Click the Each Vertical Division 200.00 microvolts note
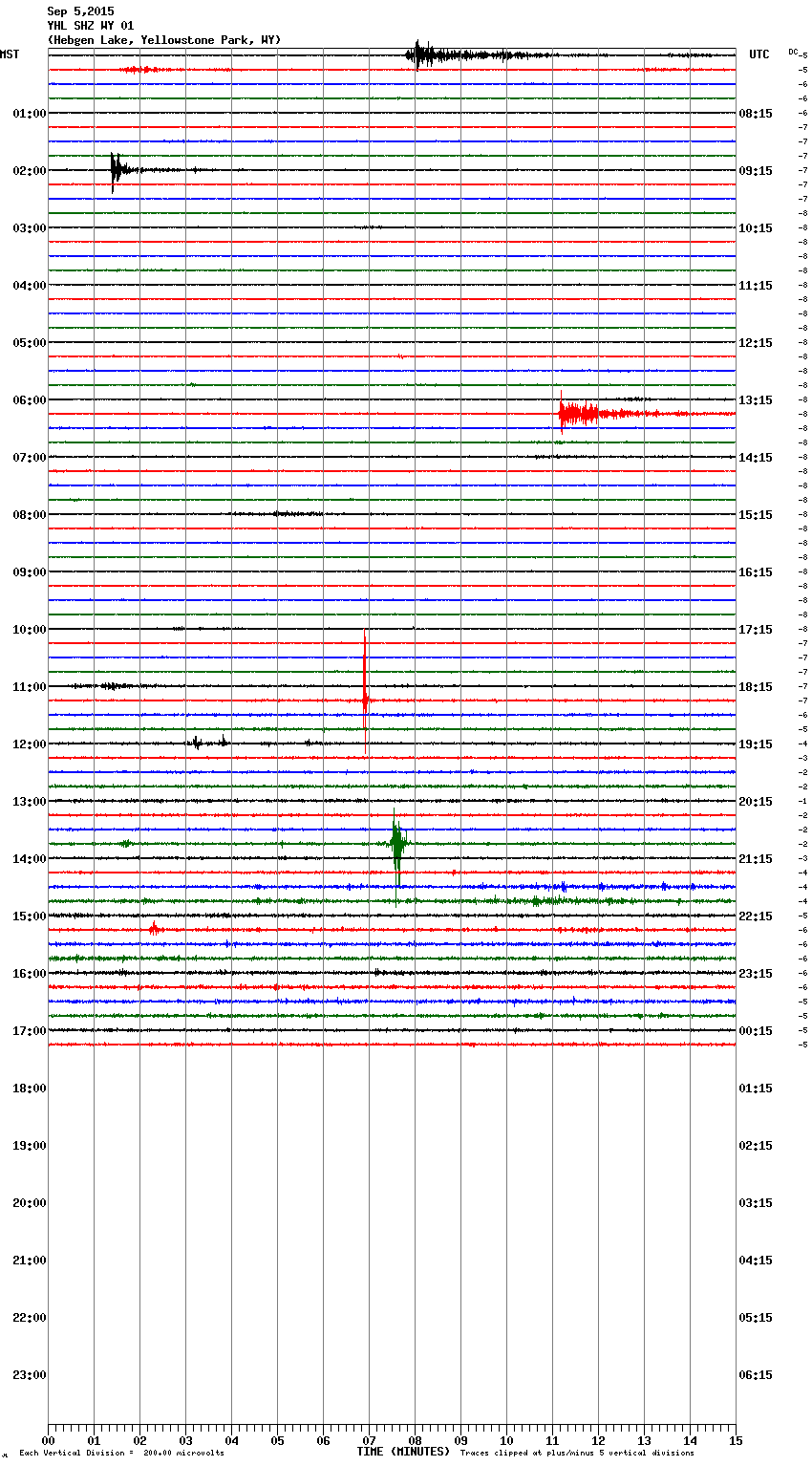Viewport: 812px width, 1466px height. (121, 1454)
